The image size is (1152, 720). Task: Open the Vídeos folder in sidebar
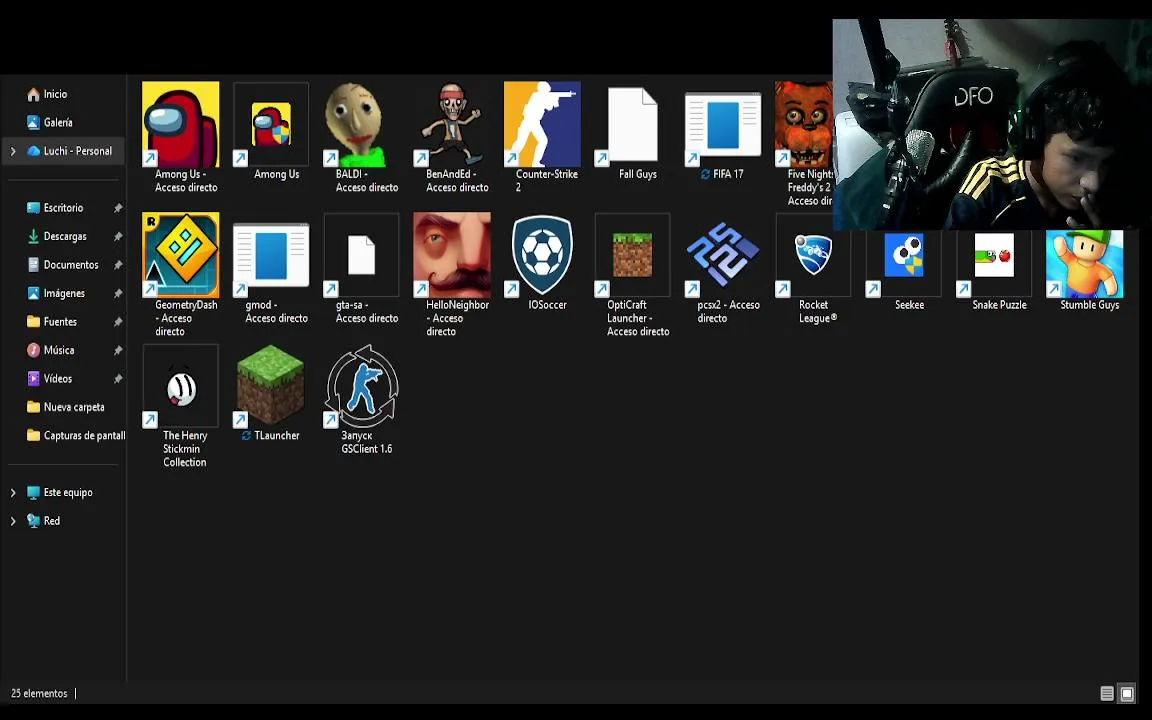(x=57, y=378)
